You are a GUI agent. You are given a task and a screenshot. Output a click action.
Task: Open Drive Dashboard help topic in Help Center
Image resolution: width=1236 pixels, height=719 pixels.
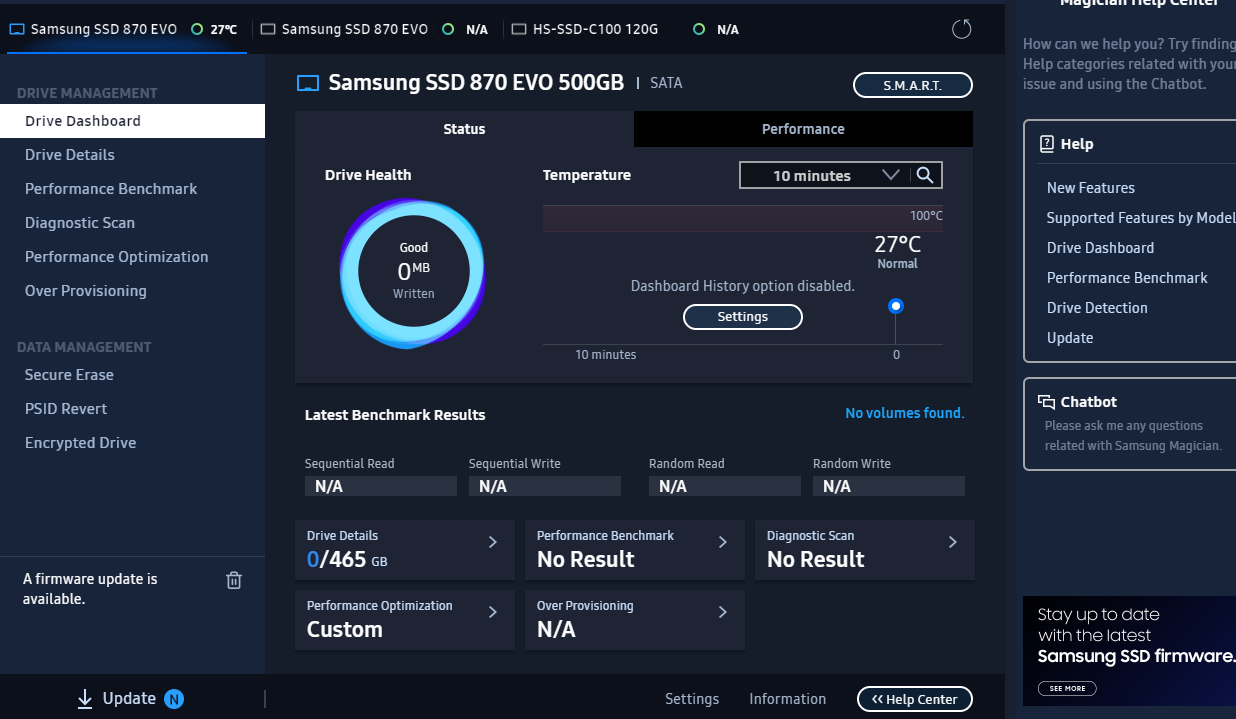click(x=1100, y=248)
